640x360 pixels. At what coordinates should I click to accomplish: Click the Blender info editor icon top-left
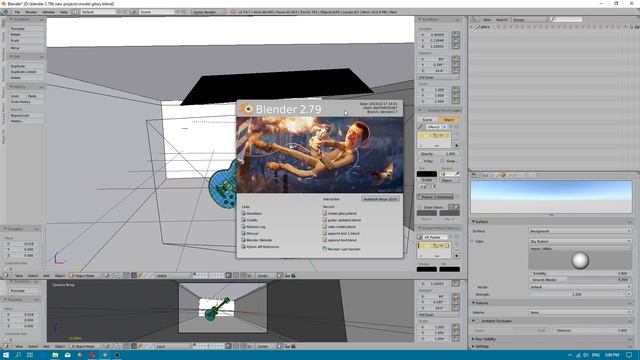6,12
